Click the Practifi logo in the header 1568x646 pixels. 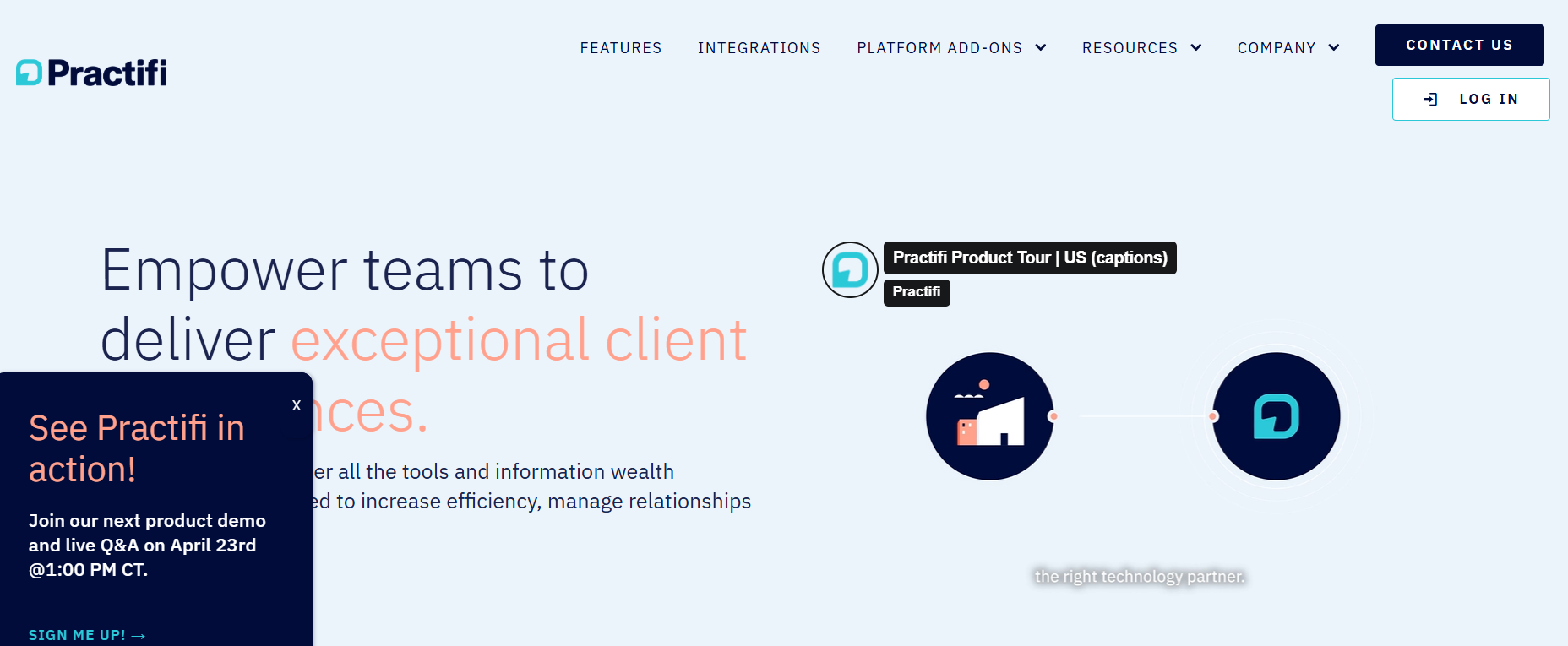[91, 73]
